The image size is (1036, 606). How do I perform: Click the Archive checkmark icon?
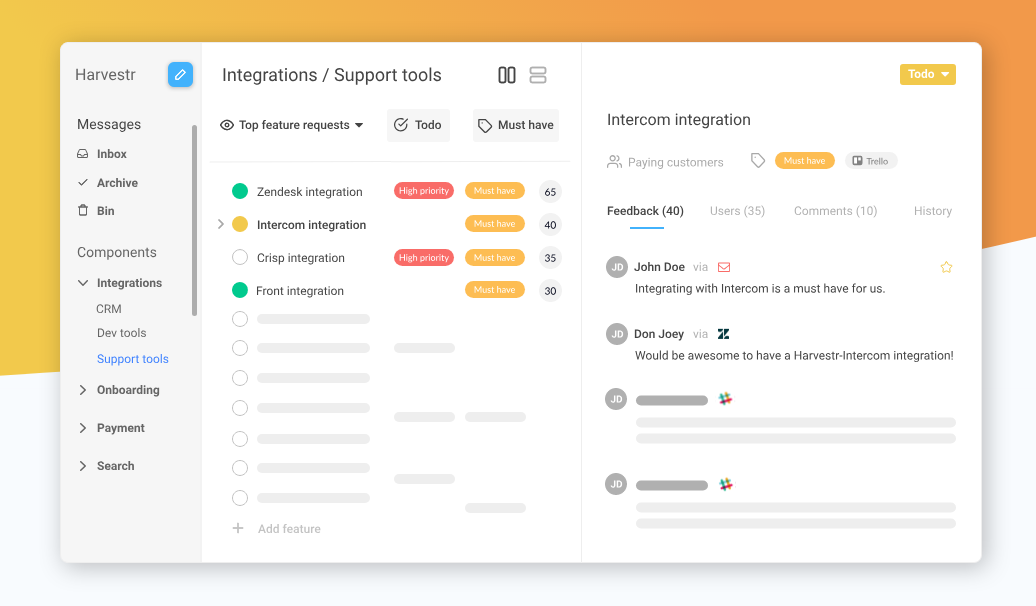(x=83, y=182)
